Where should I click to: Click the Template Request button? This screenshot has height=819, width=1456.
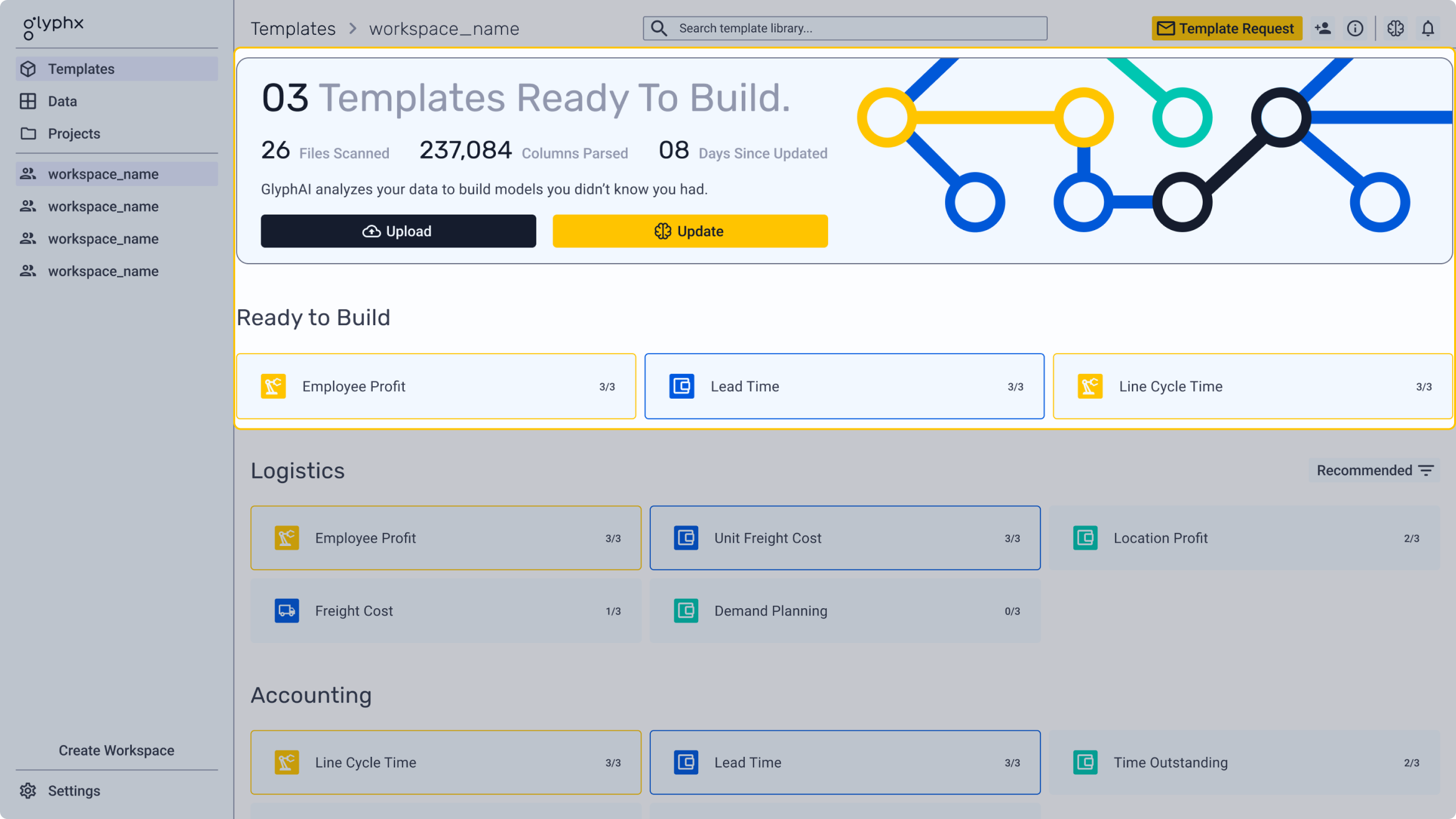1226,29
